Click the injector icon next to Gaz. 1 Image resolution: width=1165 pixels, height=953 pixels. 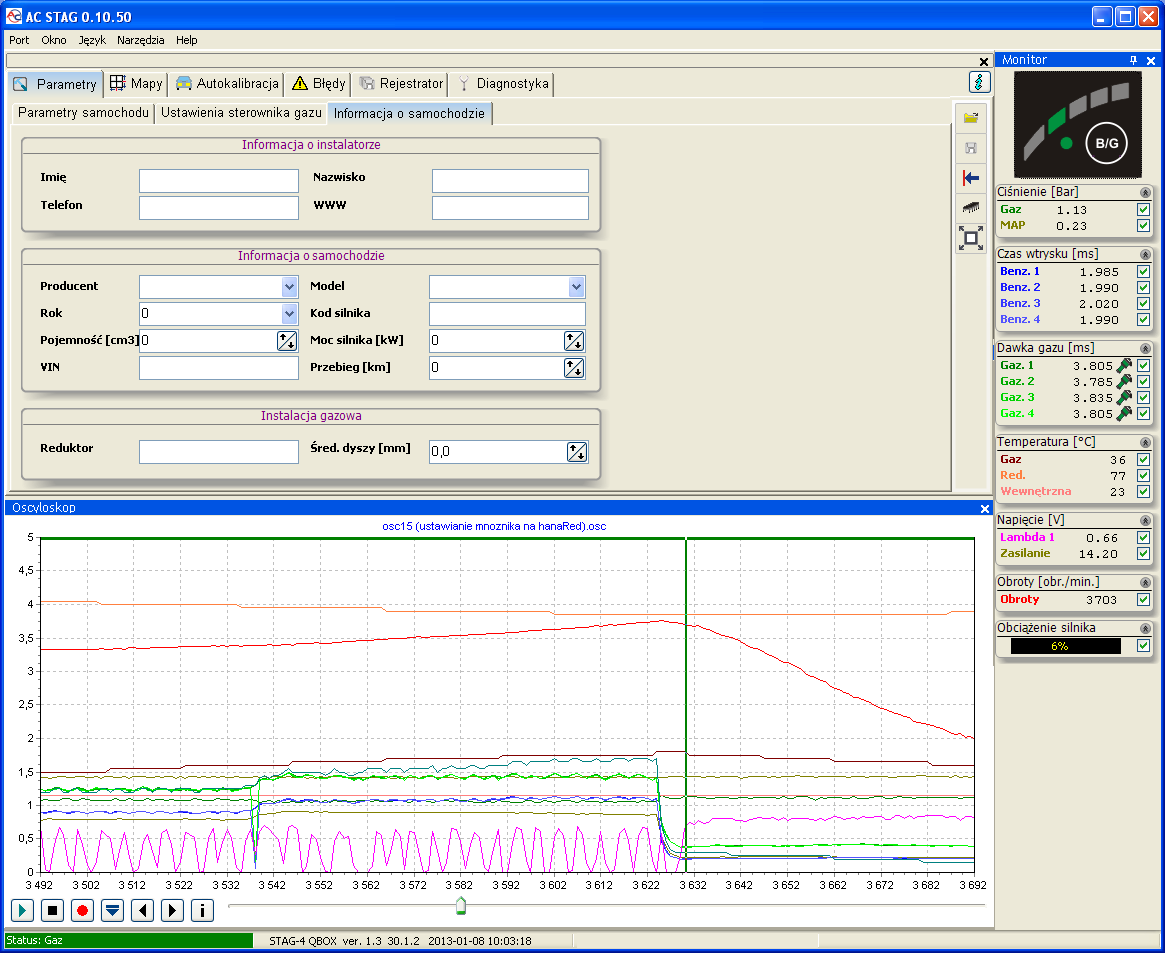1124,365
